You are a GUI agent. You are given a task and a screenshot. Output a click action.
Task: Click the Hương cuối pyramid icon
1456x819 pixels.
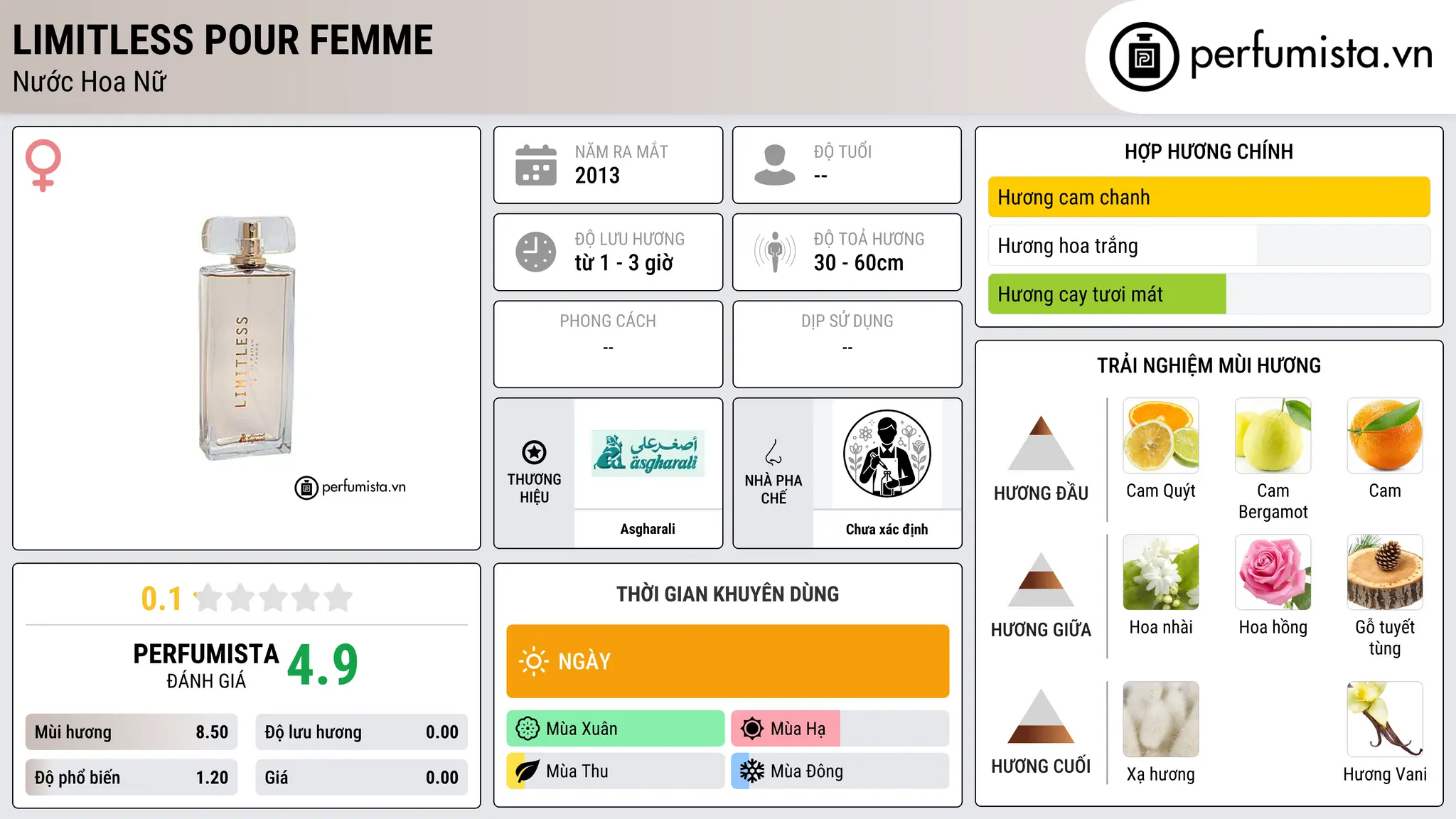(x=1041, y=716)
